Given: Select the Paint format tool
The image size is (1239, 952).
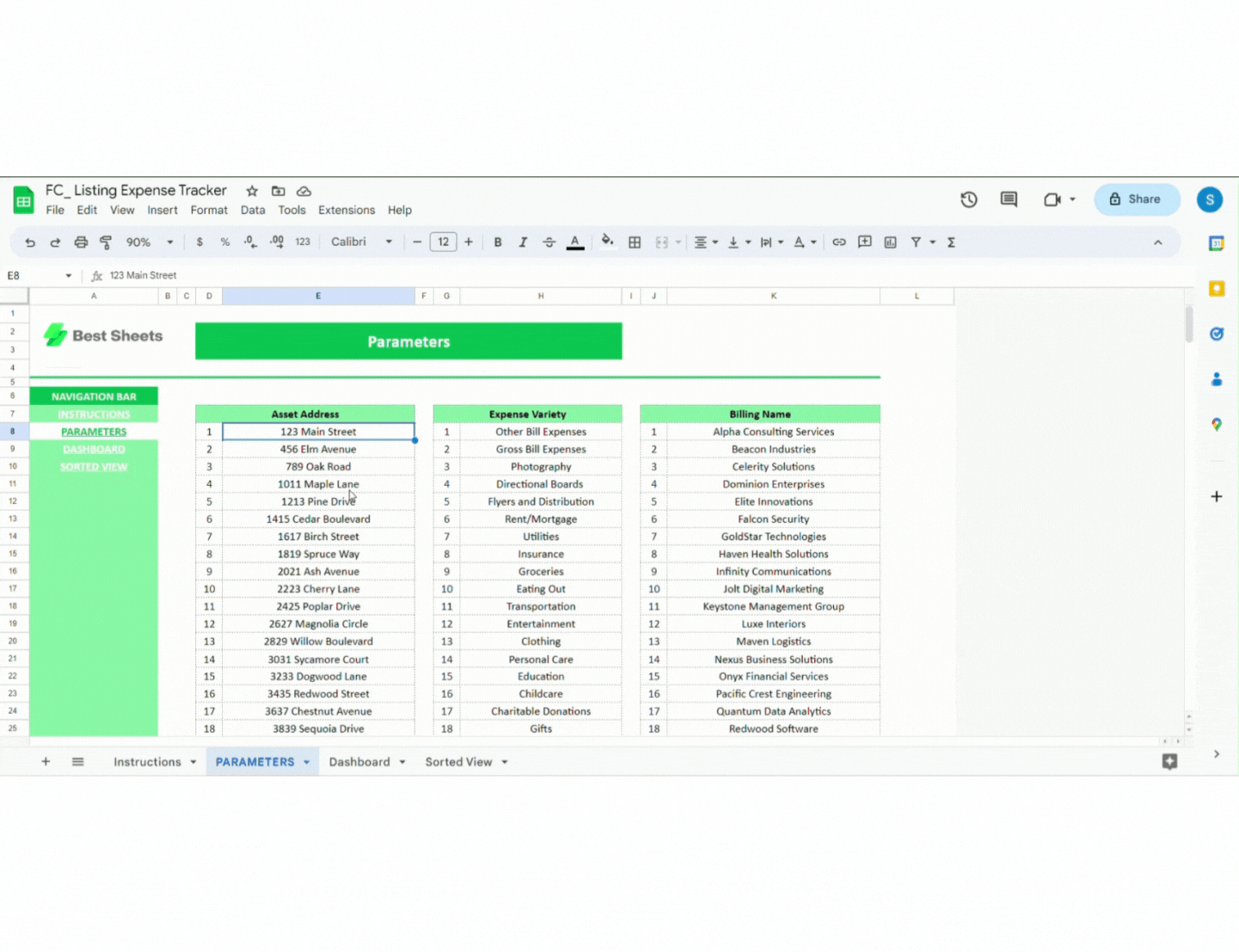Looking at the screenshot, I should [x=106, y=243].
